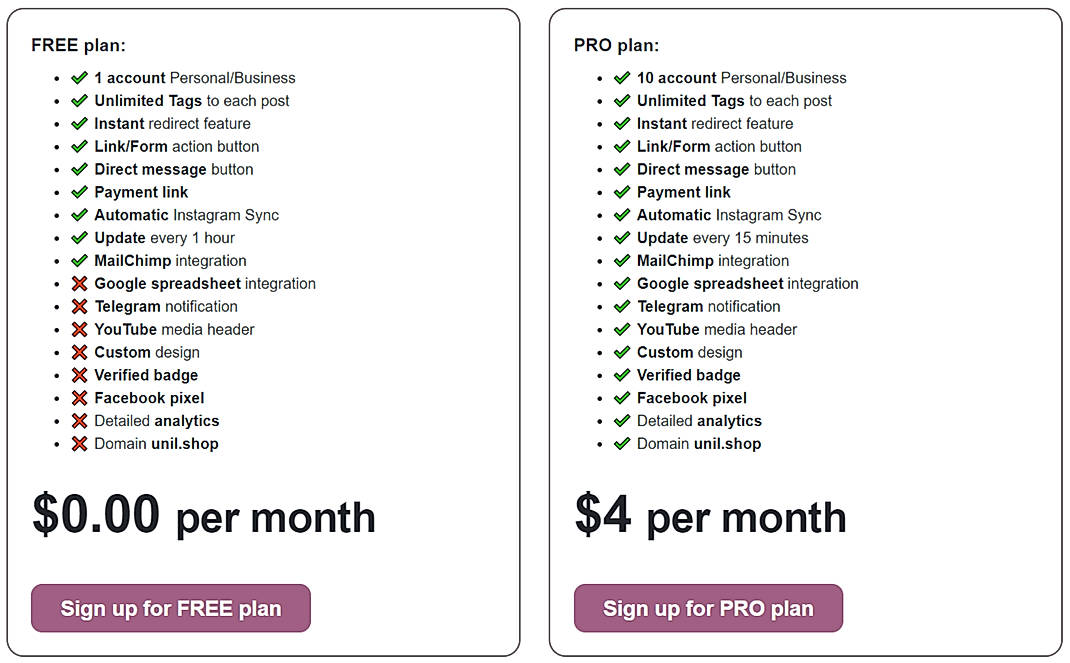Click the red X beside Google spreadsheet integration
Screen dimensions: 1070x663
pyautogui.click(x=79, y=283)
